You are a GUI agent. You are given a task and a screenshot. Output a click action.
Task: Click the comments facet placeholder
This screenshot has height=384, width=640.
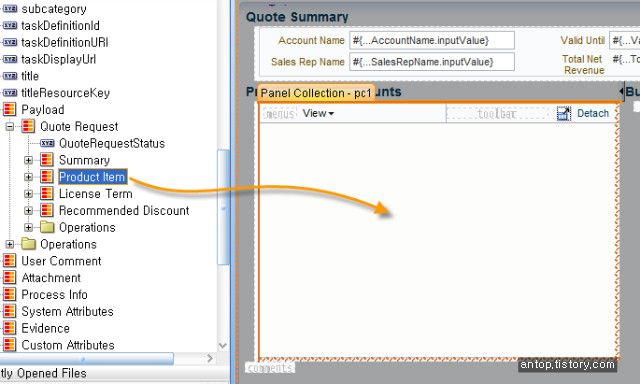click(x=270, y=368)
